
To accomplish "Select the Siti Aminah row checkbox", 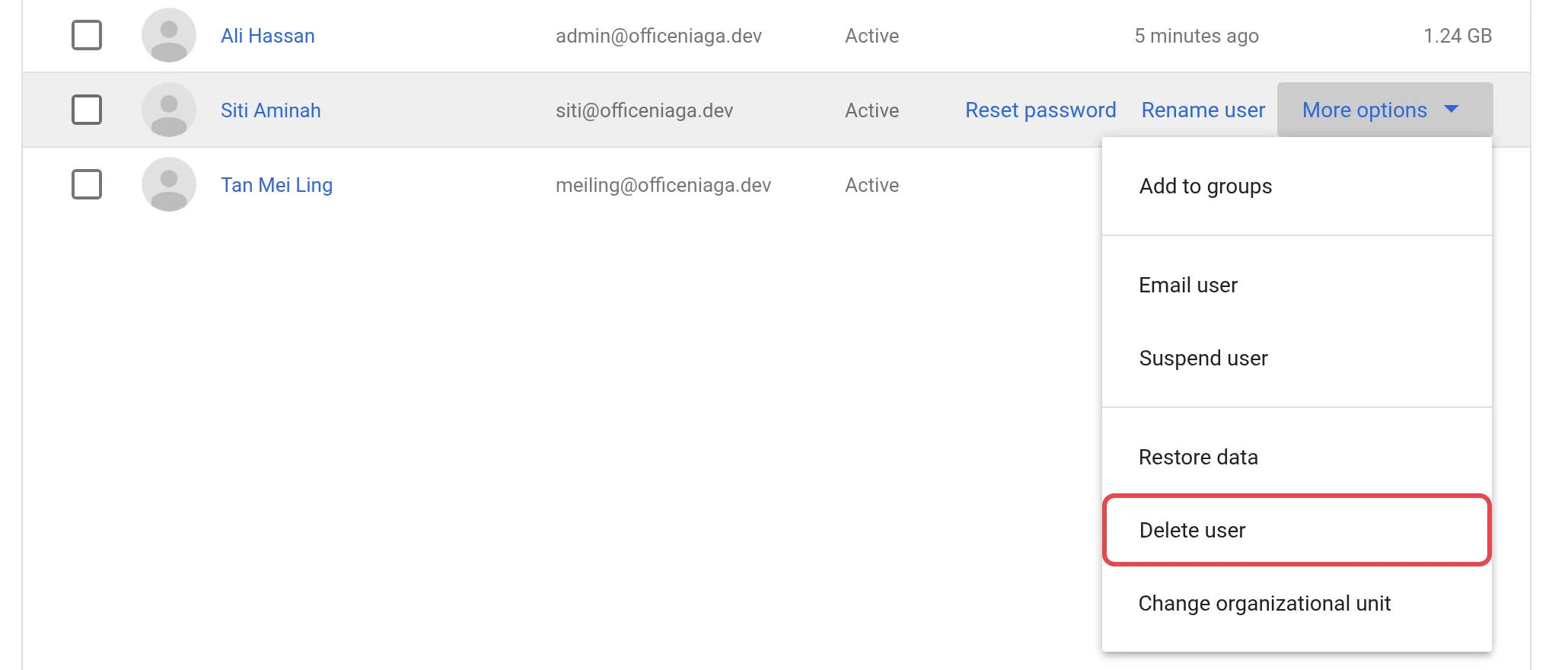I will 87,110.
